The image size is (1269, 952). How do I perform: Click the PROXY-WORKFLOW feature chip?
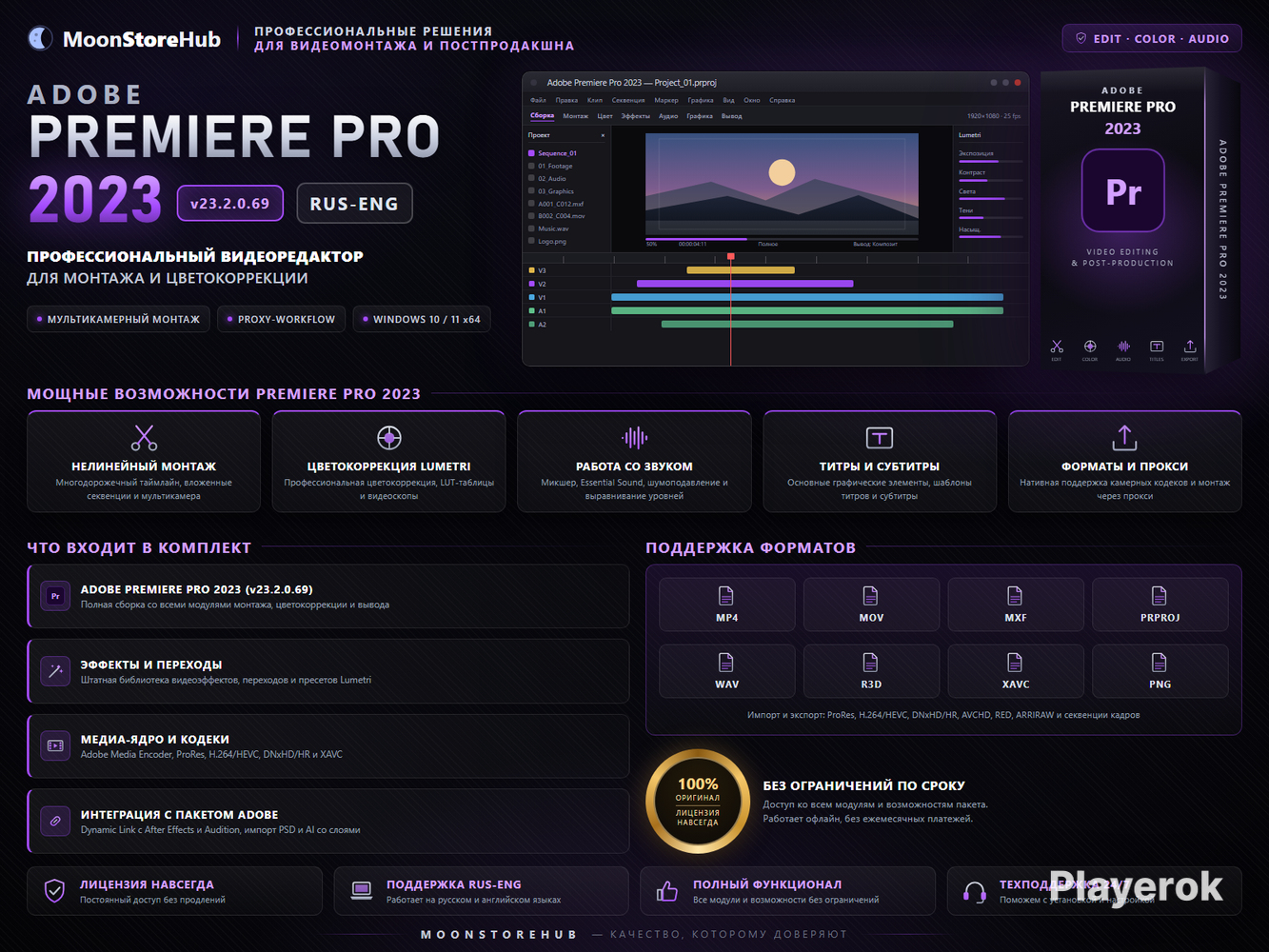click(x=281, y=319)
